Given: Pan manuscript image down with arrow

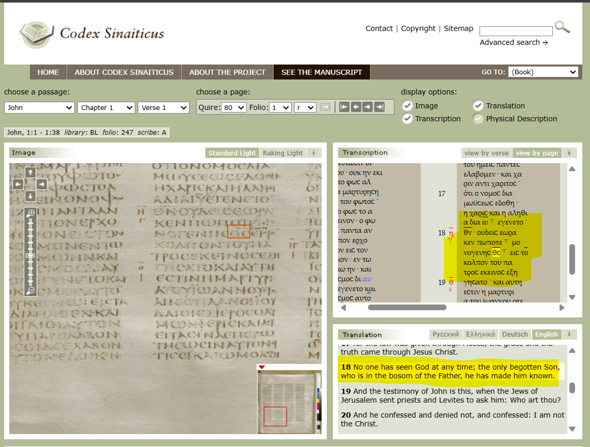Looking at the screenshot, I should coord(30,196).
